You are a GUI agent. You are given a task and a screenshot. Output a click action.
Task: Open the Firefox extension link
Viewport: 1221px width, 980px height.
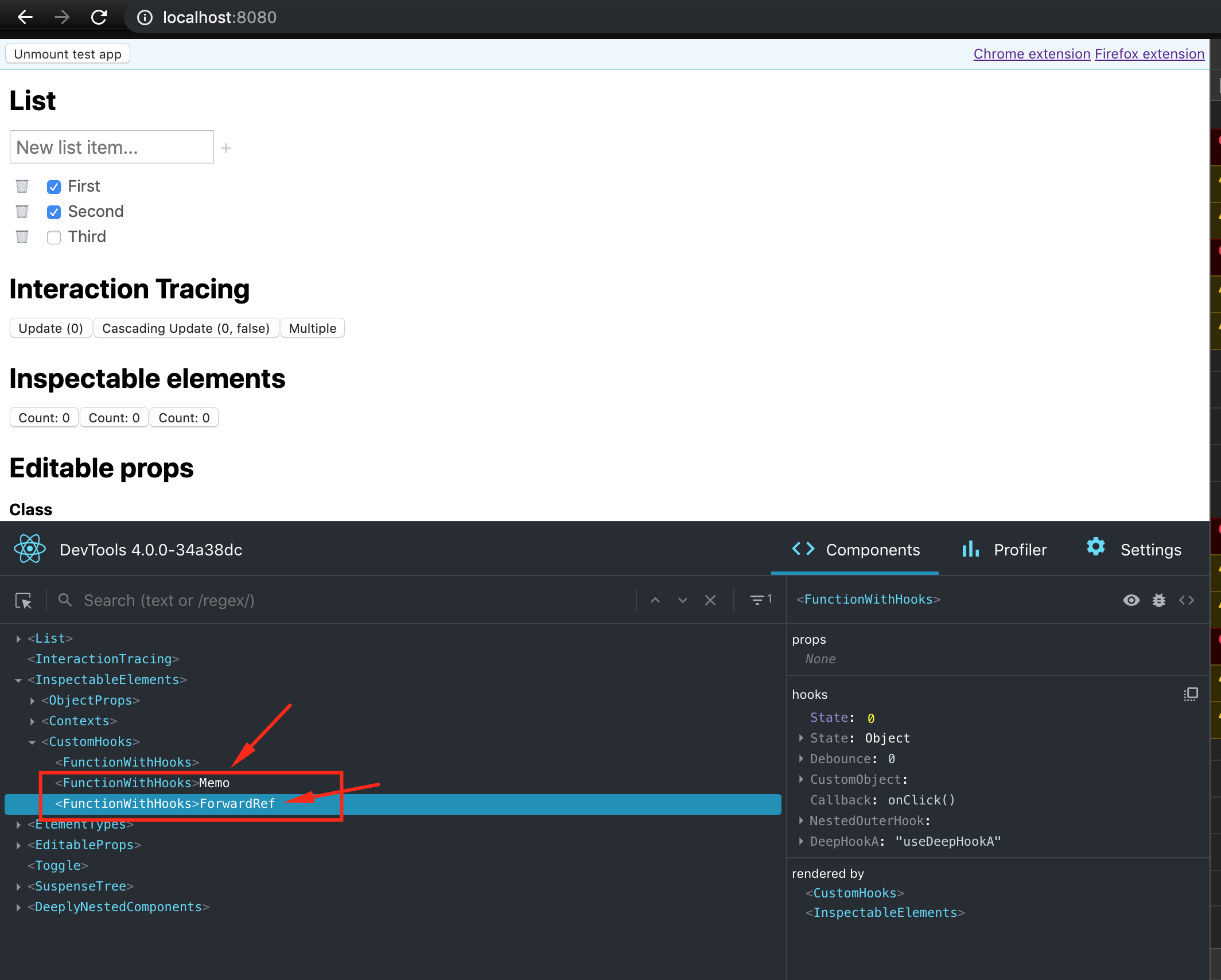tap(1149, 53)
